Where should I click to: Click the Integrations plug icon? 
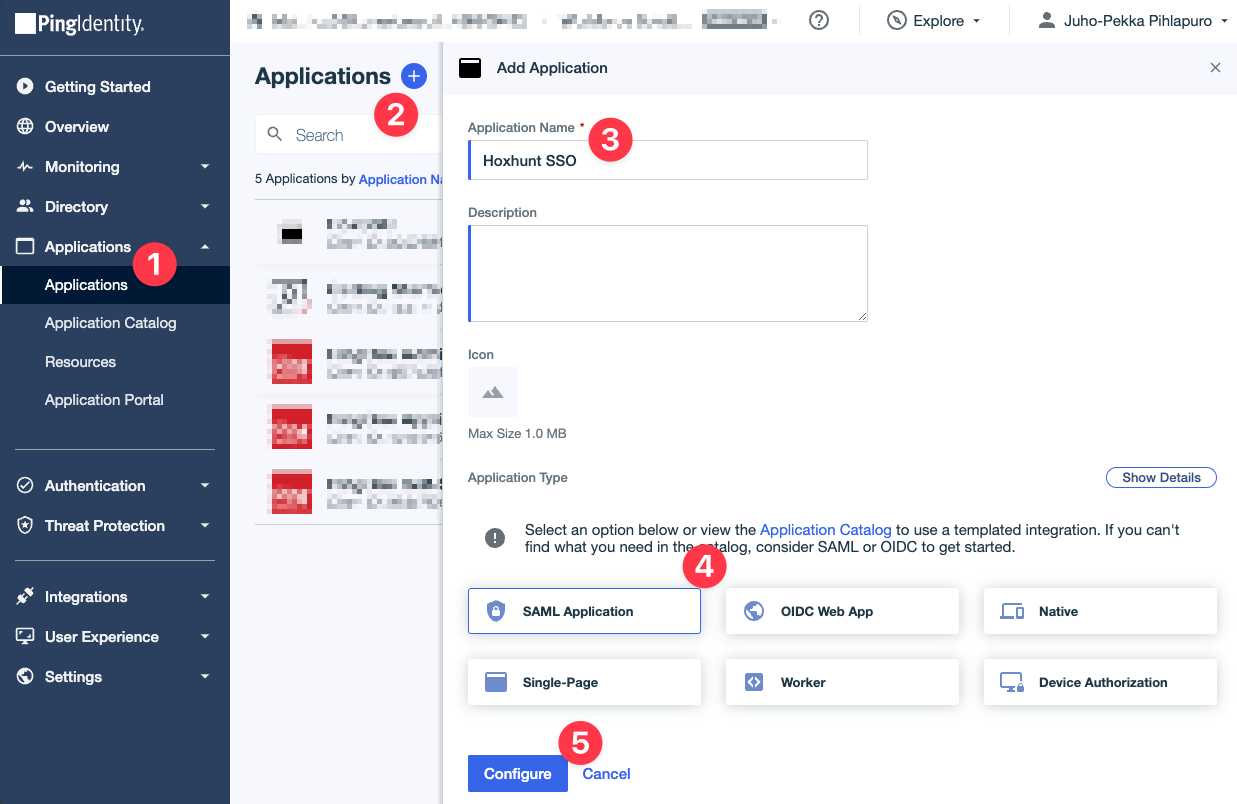26,597
